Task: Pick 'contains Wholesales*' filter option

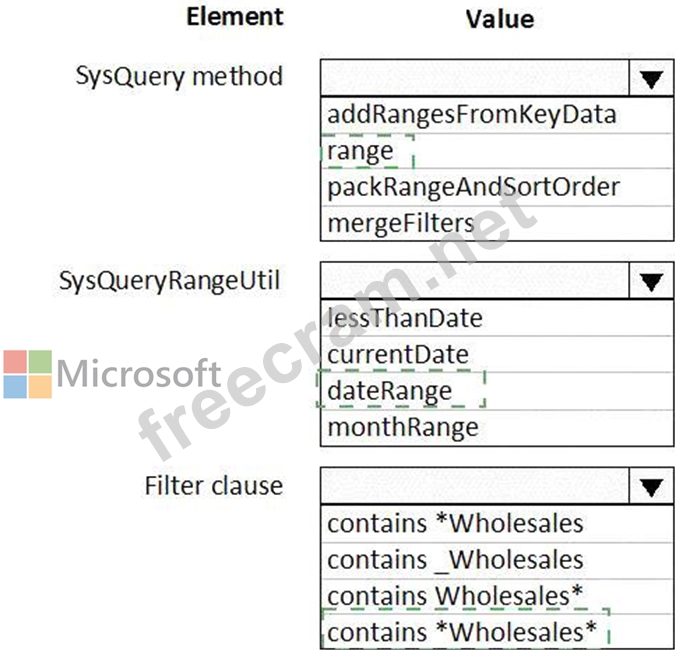Action: 455,595
